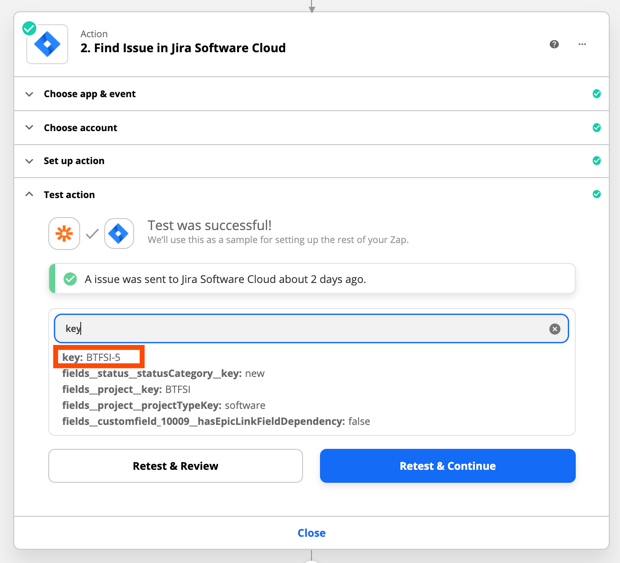Open the help question mark icon
The width and height of the screenshot is (620, 563).
(x=554, y=44)
